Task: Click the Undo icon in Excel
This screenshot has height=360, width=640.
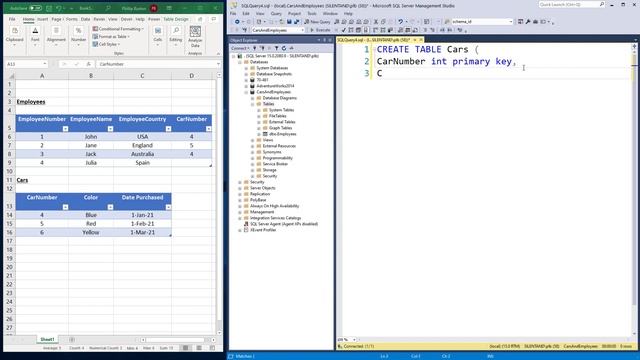Action: click(59, 8)
